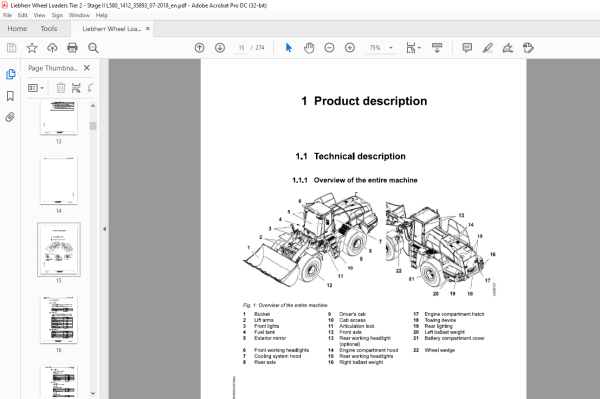
Task: Zoom in with the plus icon
Action: 350,48
